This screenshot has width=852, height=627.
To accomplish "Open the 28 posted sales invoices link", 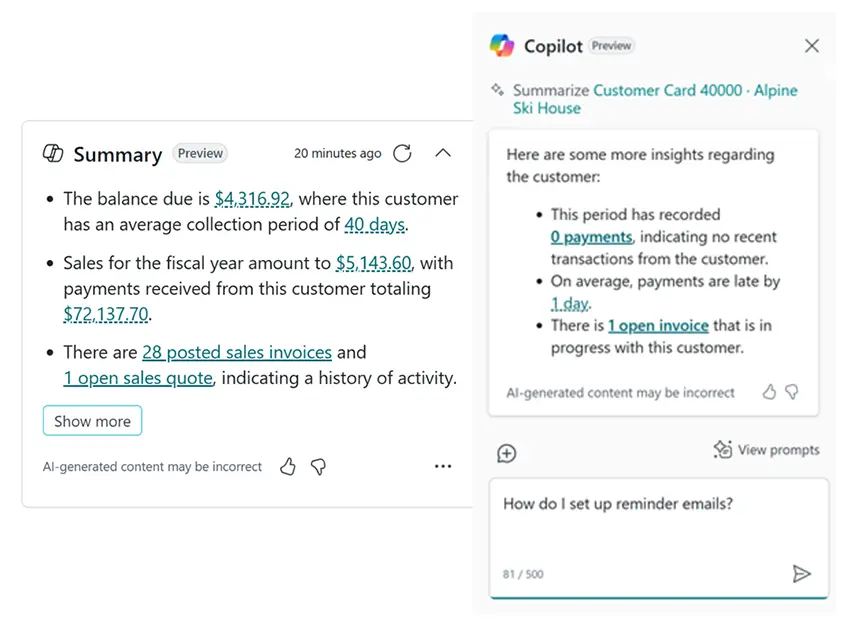I will 237,353.
